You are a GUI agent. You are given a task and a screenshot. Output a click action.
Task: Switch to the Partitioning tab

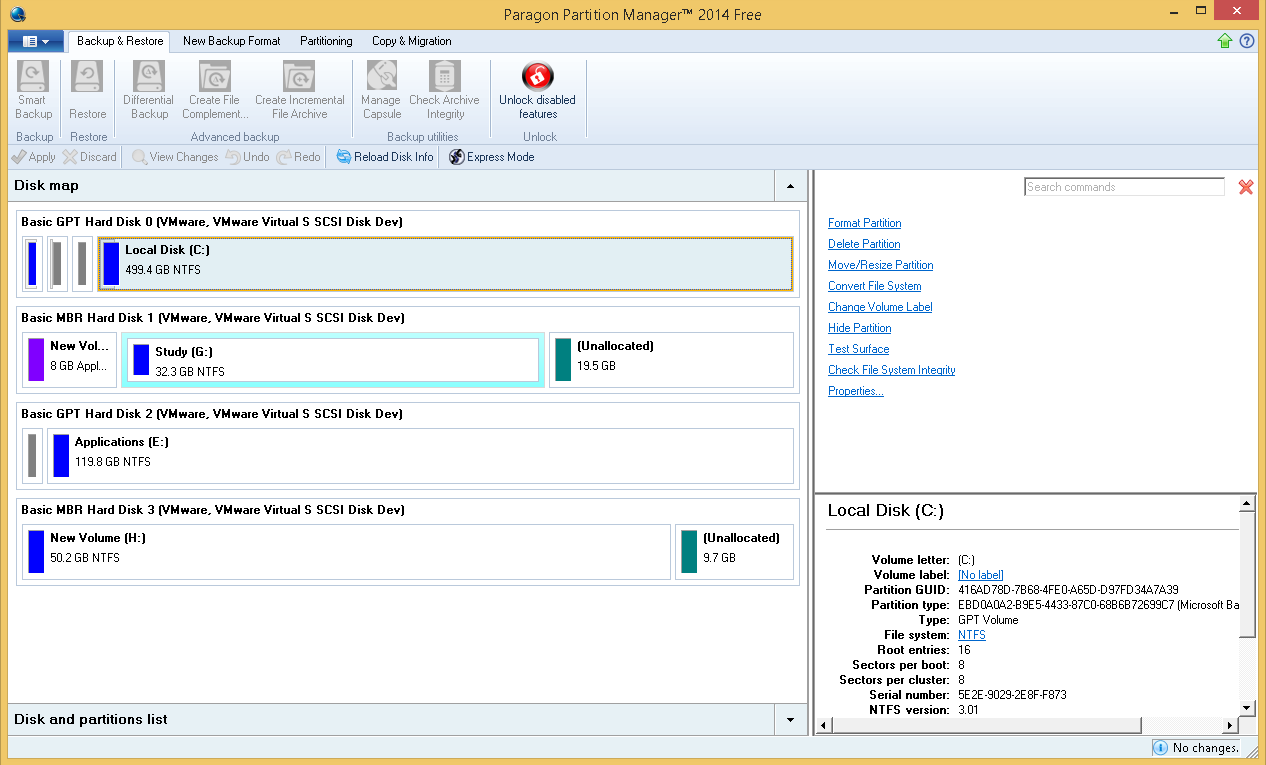pos(325,41)
